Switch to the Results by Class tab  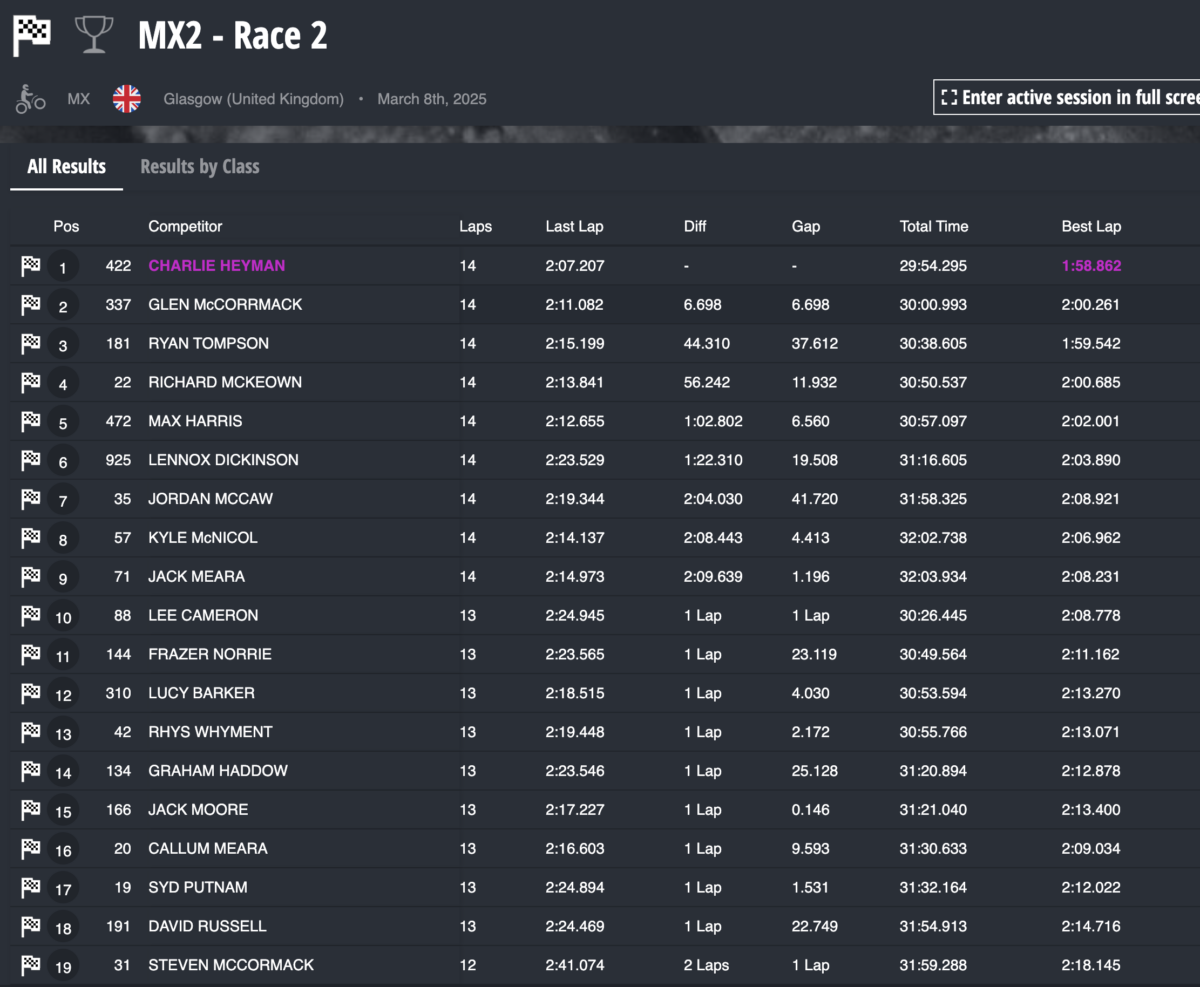(199, 167)
